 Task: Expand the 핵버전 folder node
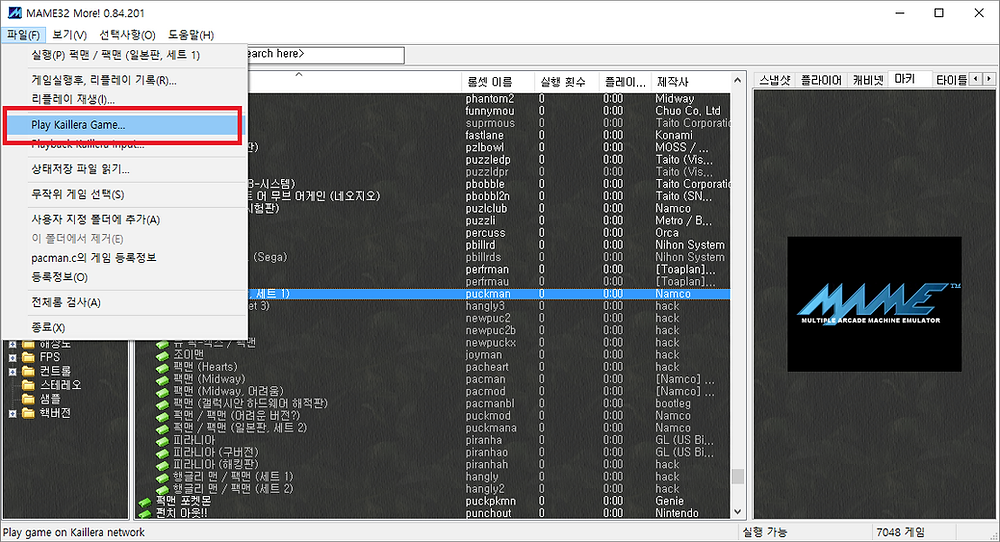pyautogui.click(x=12, y=414)
